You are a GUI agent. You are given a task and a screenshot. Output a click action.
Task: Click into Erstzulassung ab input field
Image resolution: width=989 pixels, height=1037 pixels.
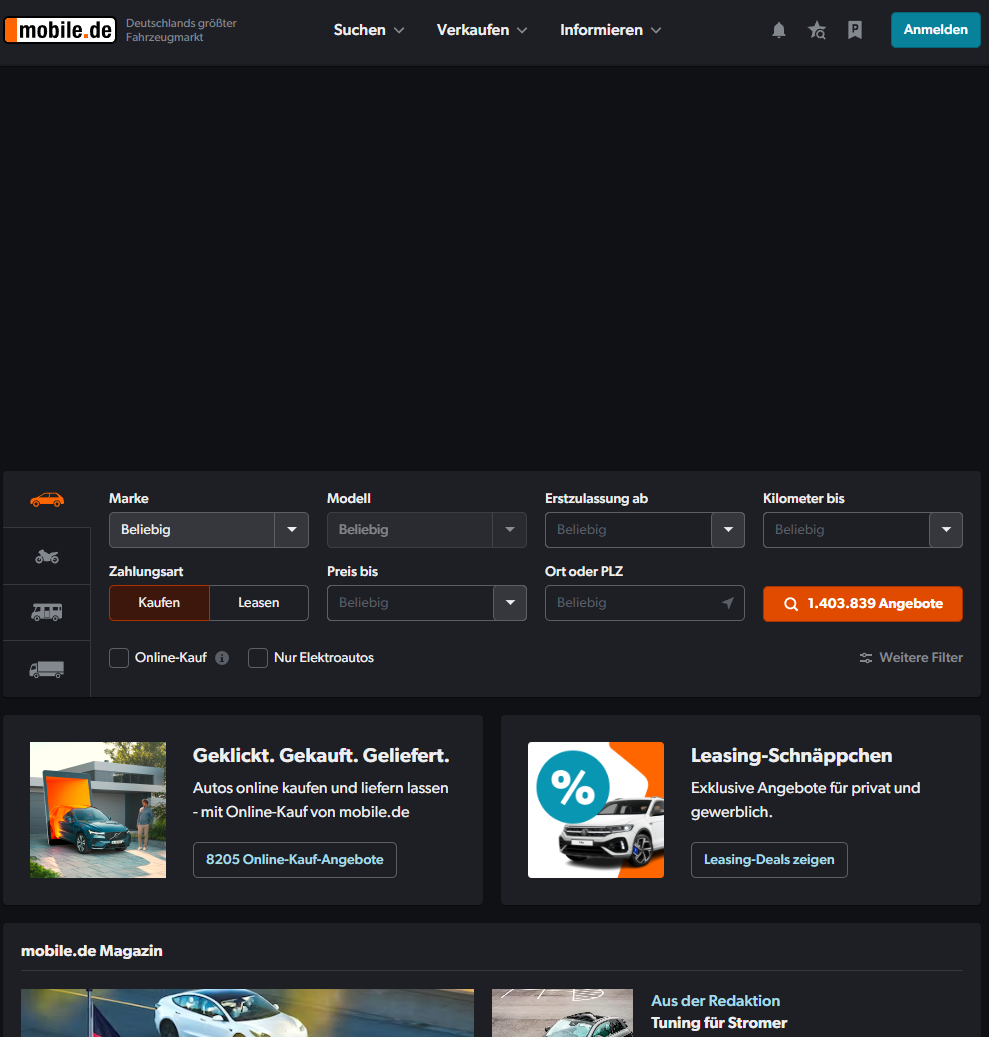[628, 530]
